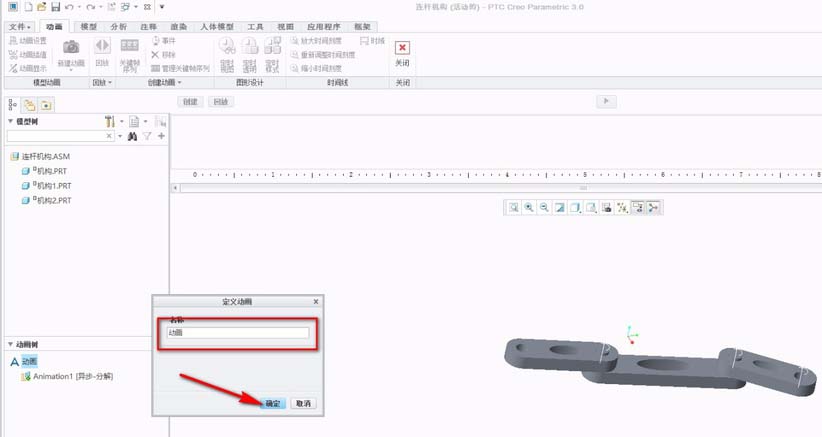Click the Save floppy disk icon
This screenshot has height=437, width=822.
pyautogui.click(x=56, y=7)
